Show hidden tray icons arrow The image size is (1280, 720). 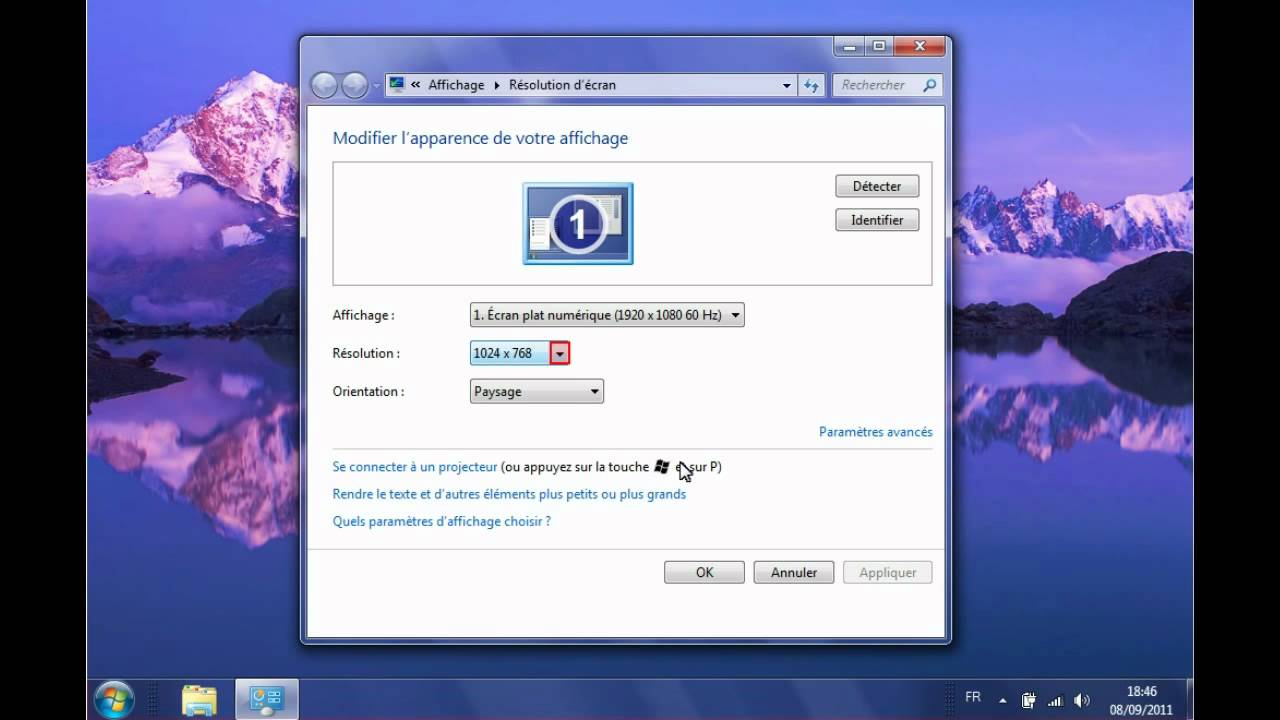[1003, 699]
